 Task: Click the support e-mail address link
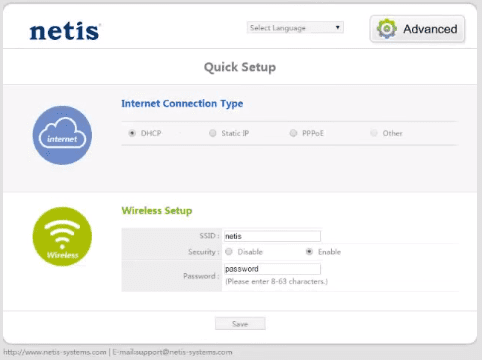click(x=172, y=352)
